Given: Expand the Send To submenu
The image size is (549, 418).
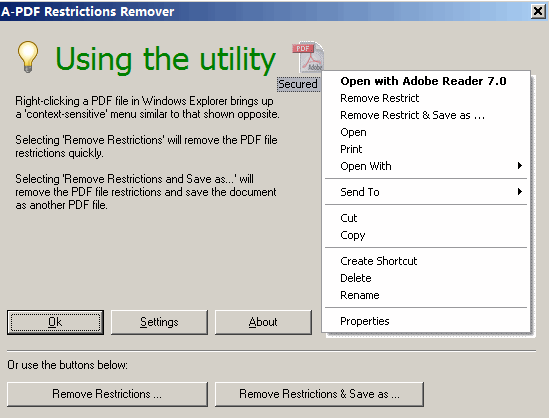Looking at the screenshot, I should coord(426,192).
